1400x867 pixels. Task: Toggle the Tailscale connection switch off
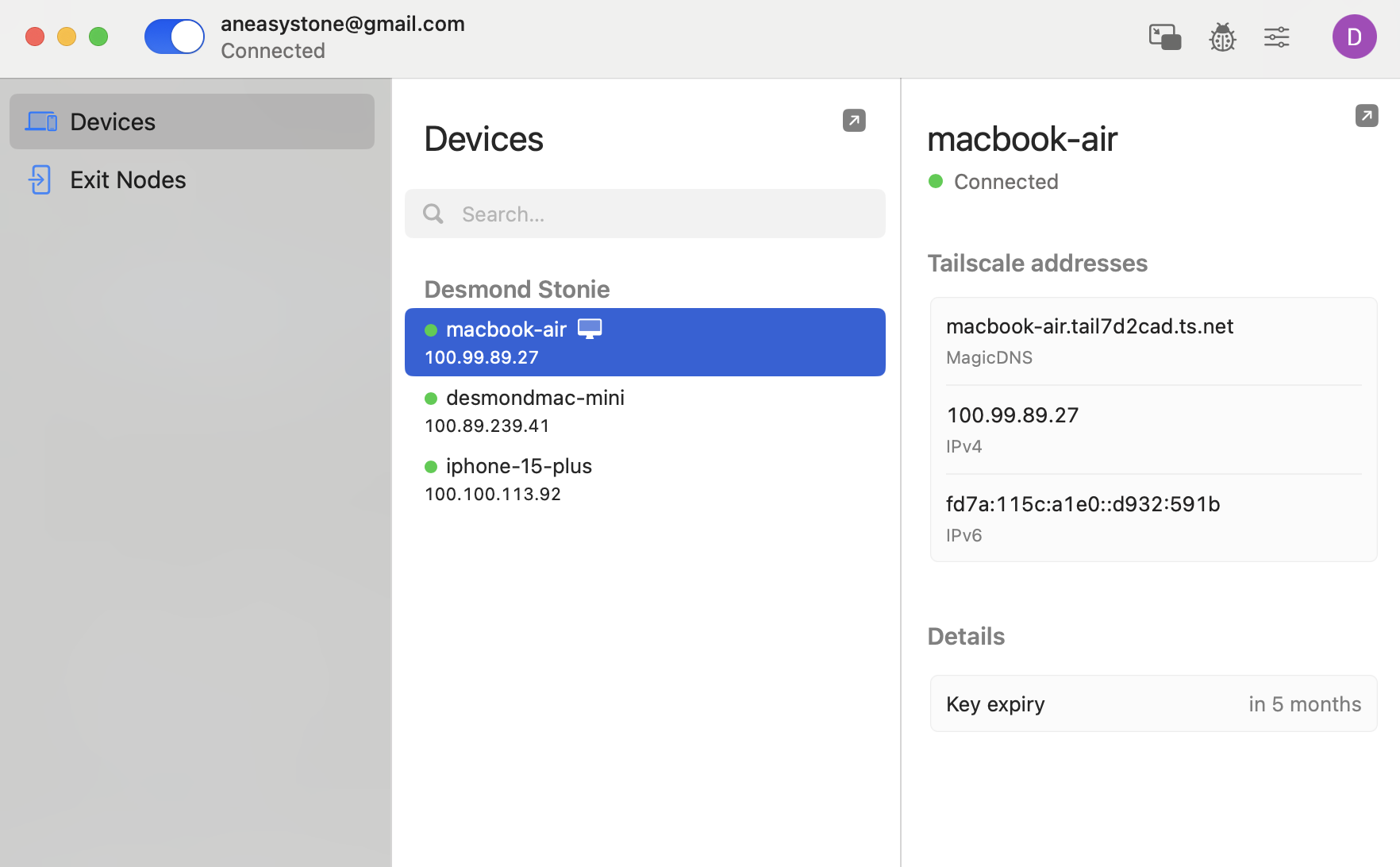[x=175, y=37]
